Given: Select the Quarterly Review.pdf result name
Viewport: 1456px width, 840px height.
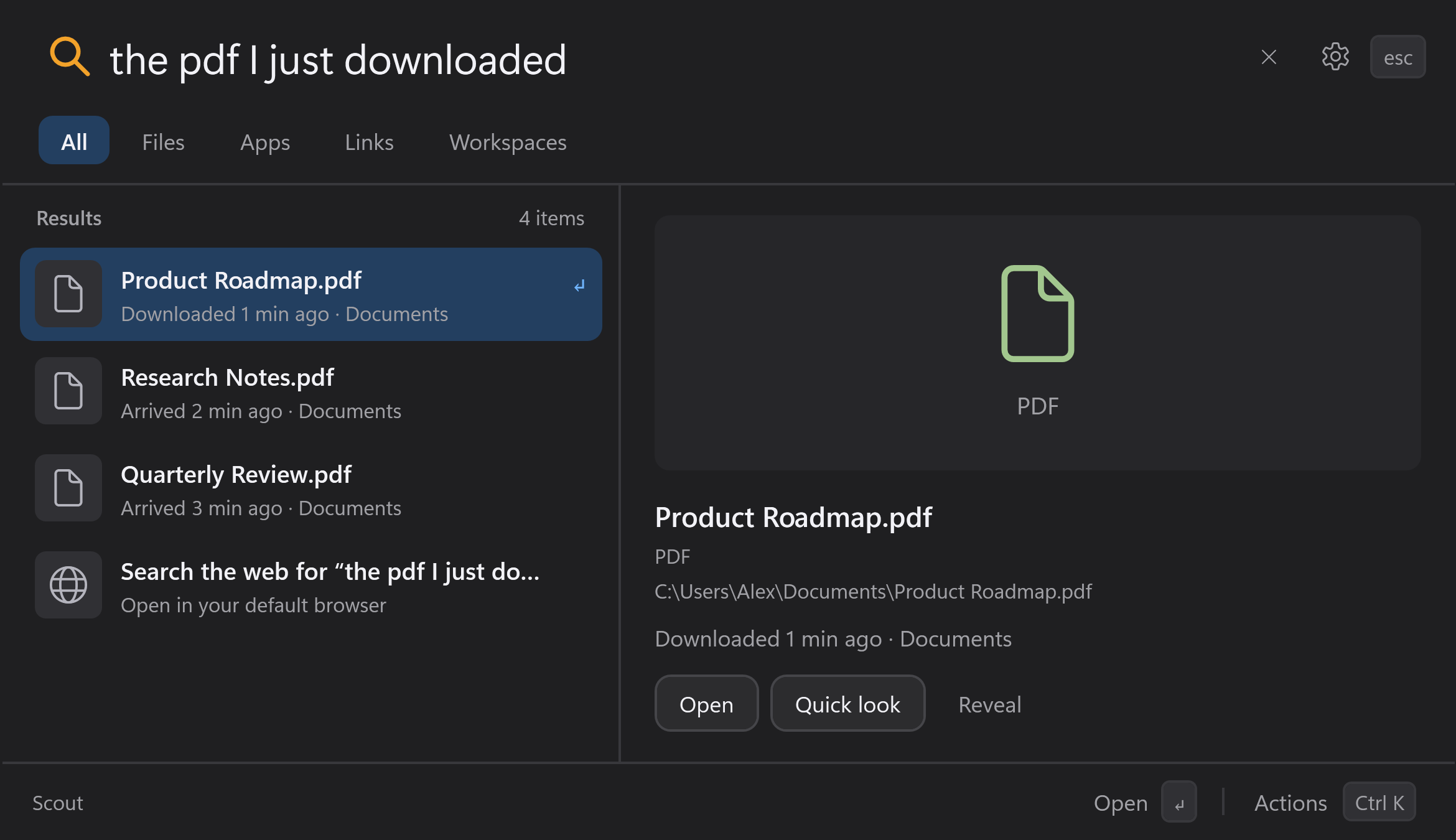Looking at the screenshot, I should 236,475.
